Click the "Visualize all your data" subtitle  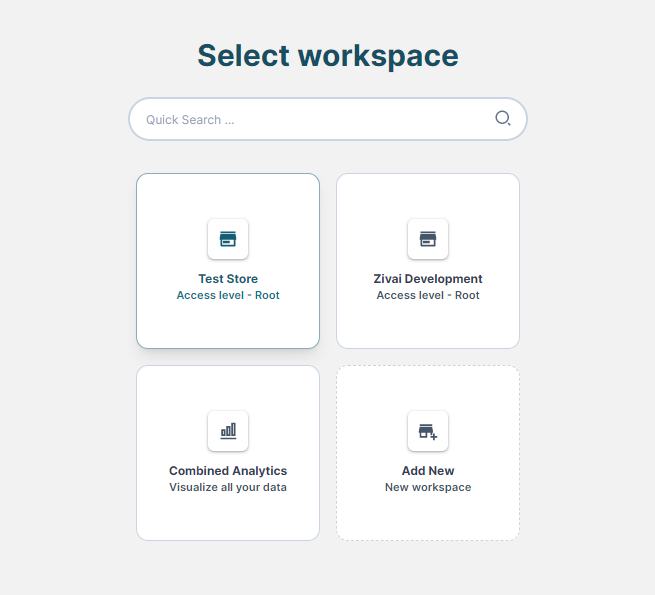tap(228, 488)
